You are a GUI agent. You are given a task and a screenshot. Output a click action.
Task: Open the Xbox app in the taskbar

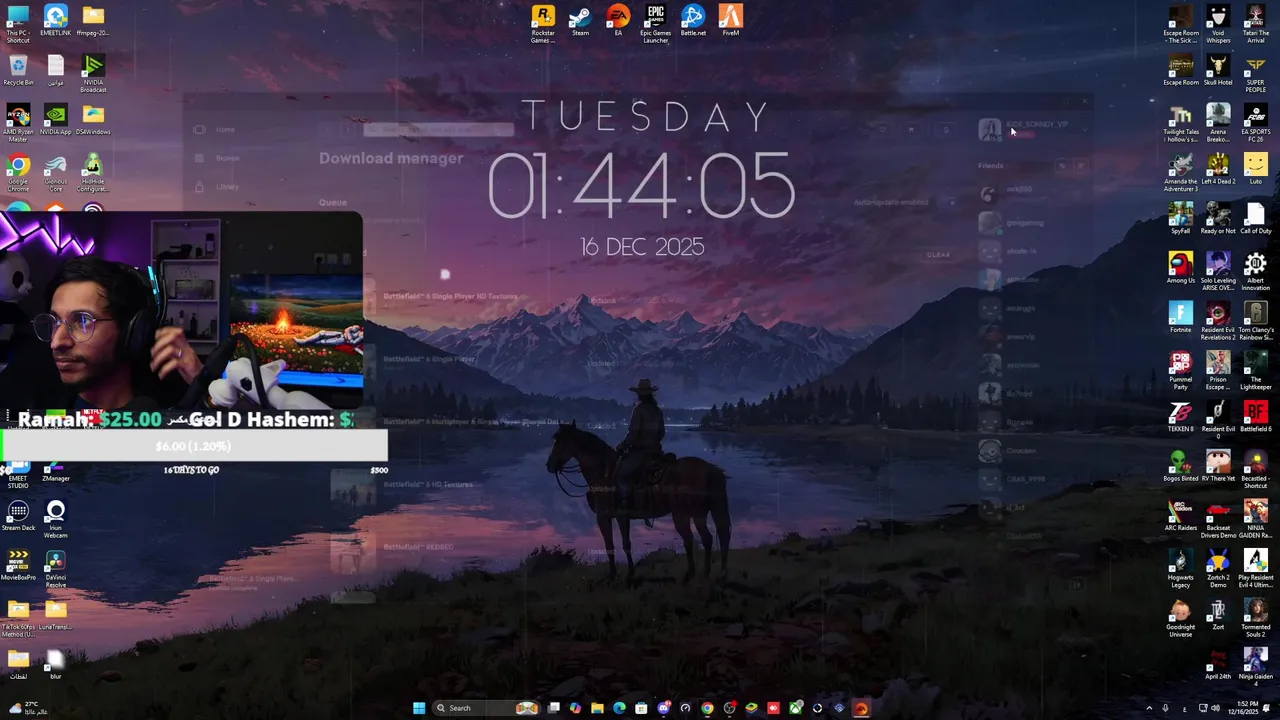[795, 708]
